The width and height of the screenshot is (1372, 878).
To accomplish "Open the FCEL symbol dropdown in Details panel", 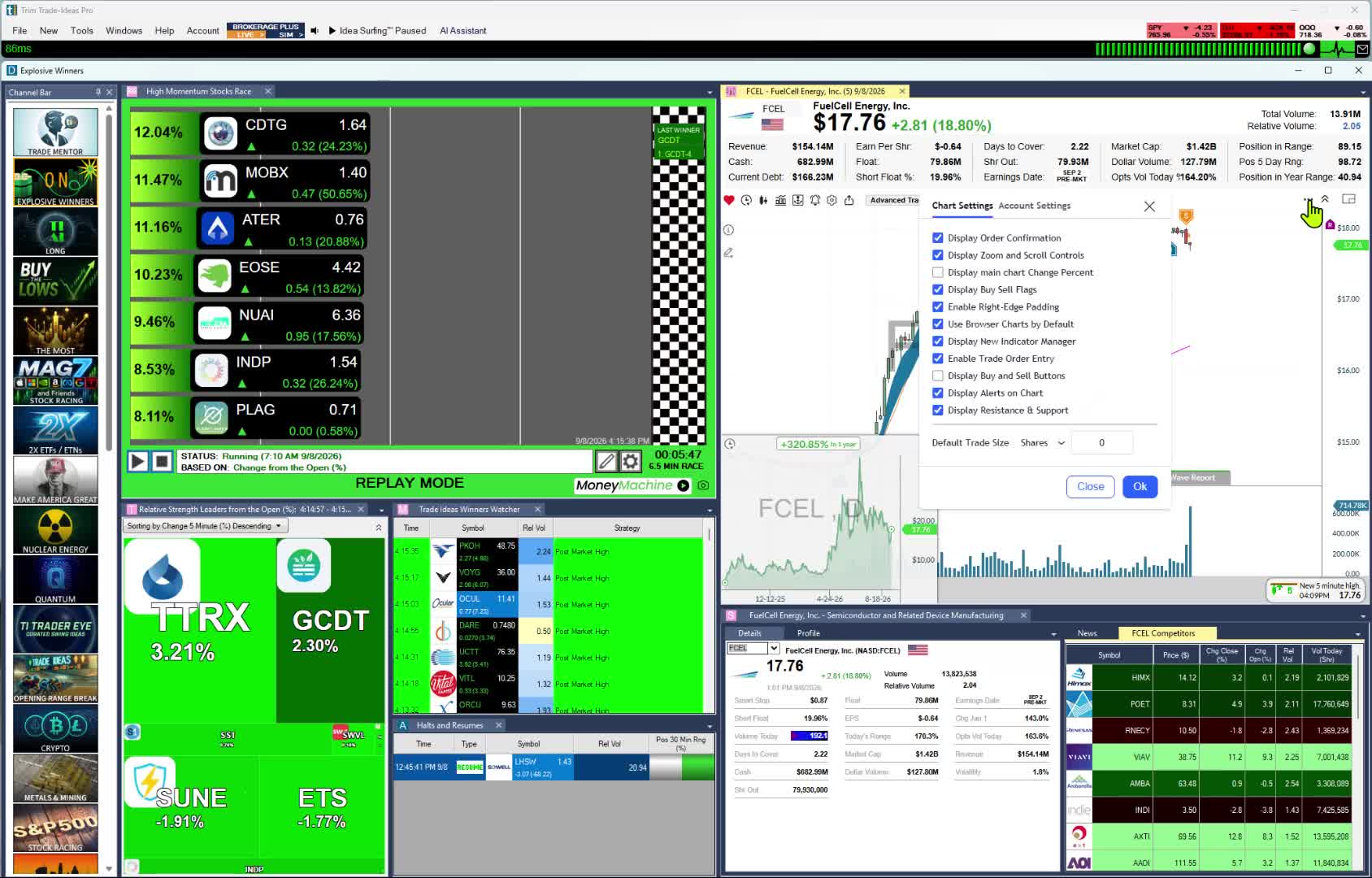I will [x=774, y=649].
